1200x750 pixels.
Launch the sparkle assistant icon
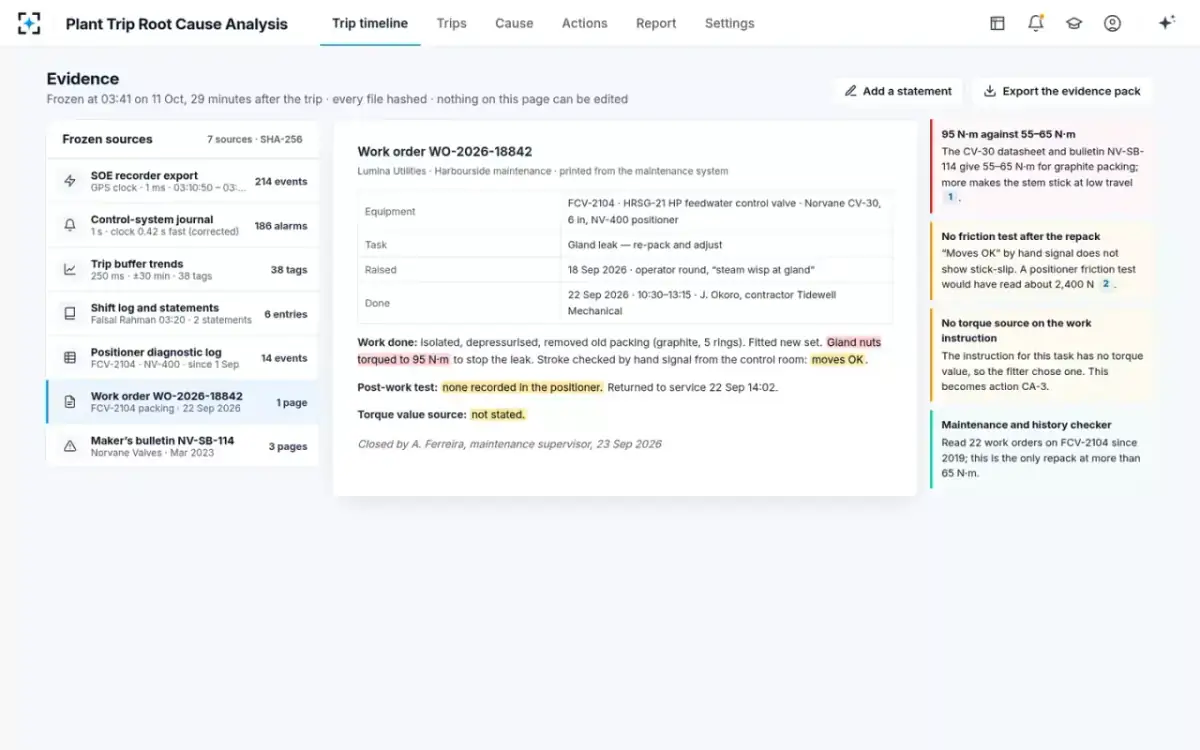[x=1166, y=23]
